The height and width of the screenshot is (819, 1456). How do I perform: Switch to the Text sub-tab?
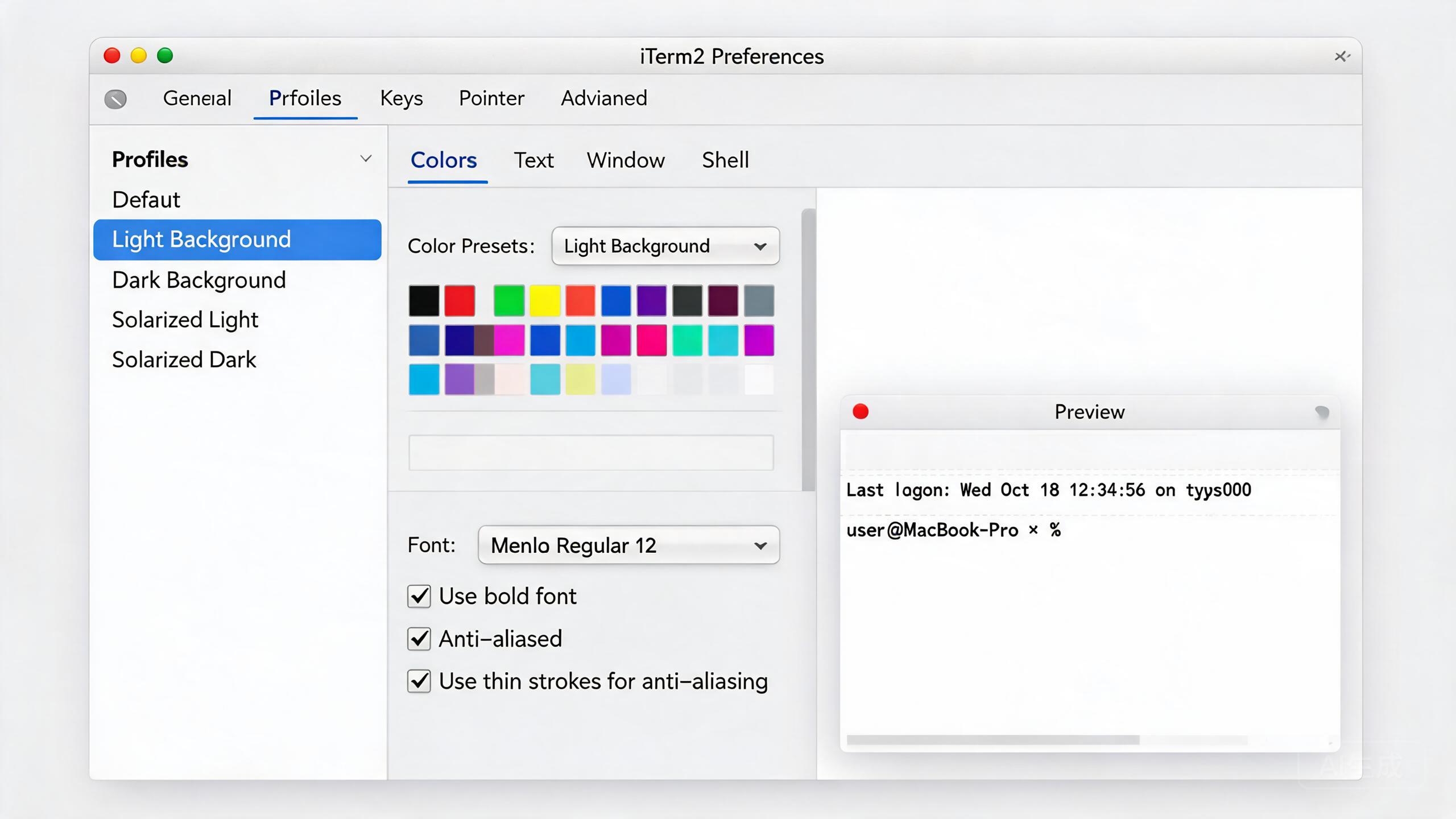coord(533,160)
